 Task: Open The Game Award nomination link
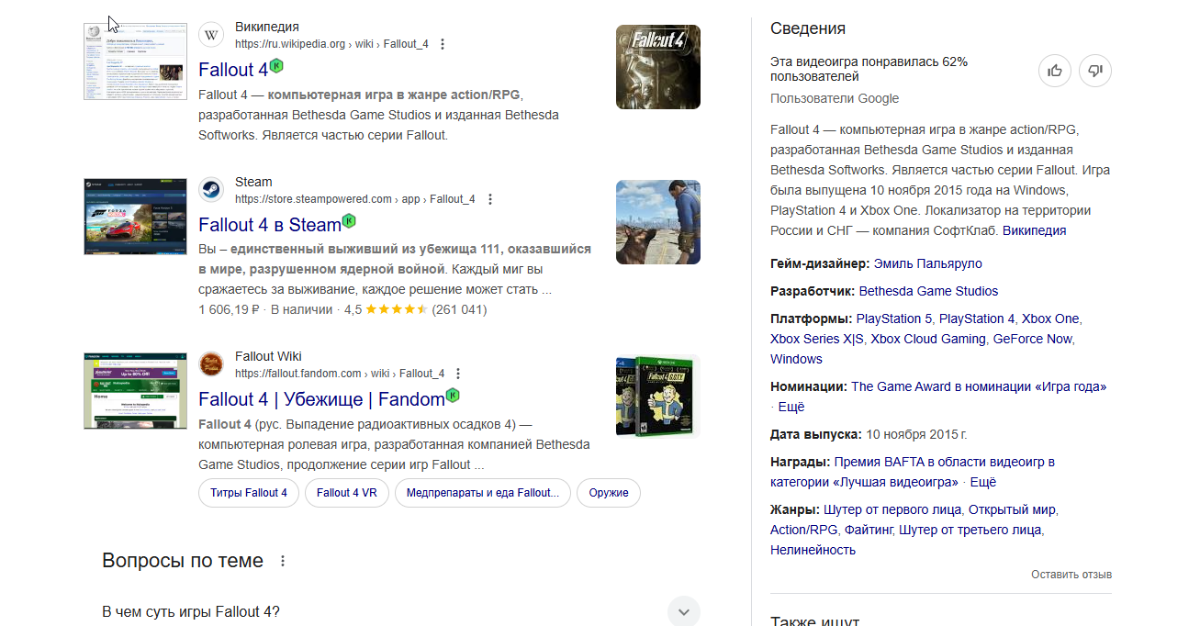point(979,387)
